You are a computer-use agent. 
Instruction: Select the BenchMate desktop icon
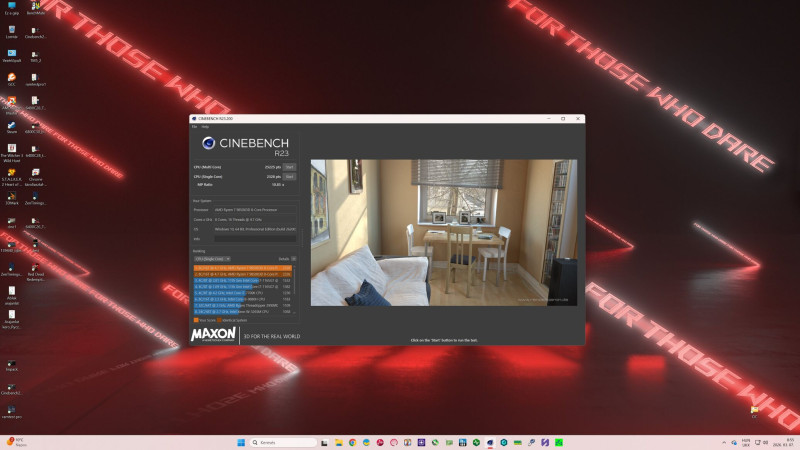click(35, 8)
